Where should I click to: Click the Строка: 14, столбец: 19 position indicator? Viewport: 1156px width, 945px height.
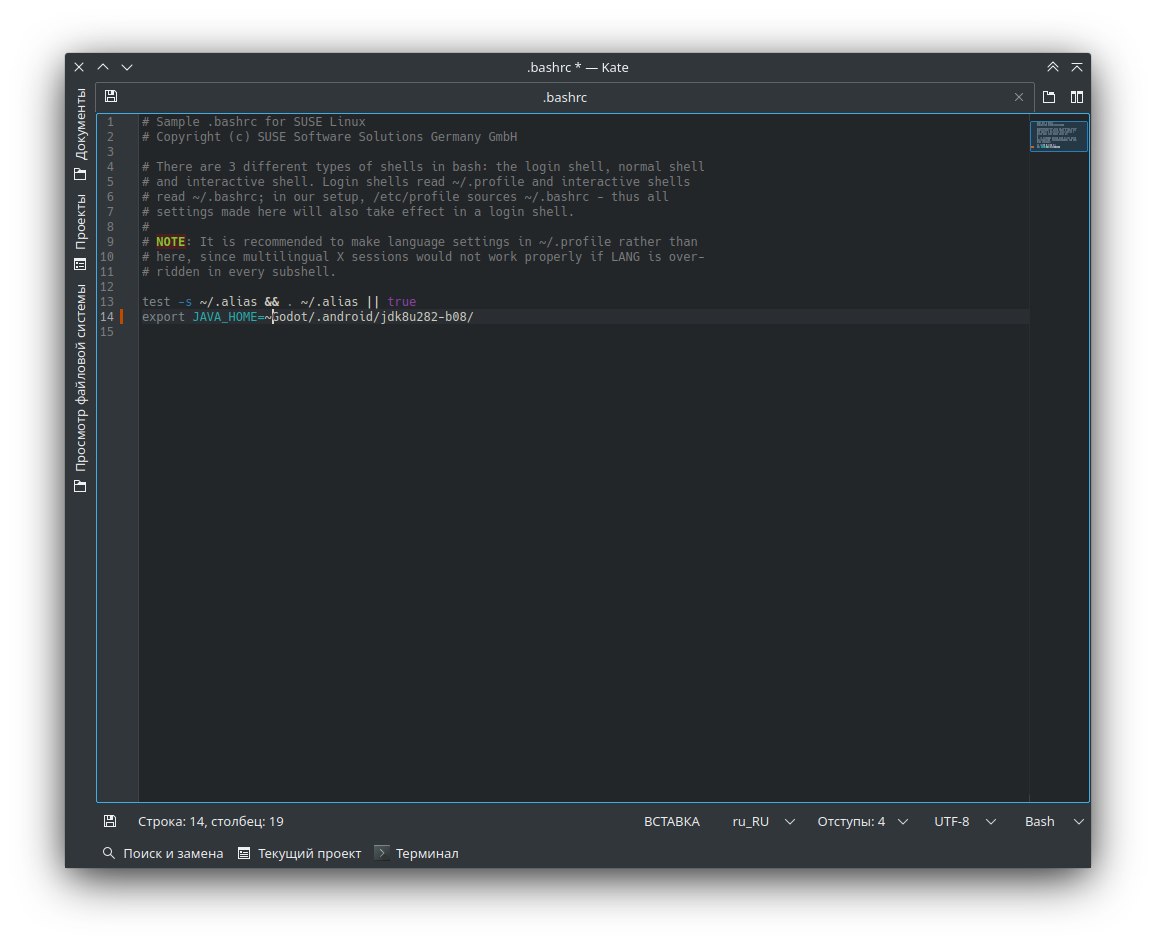point(211,821)
